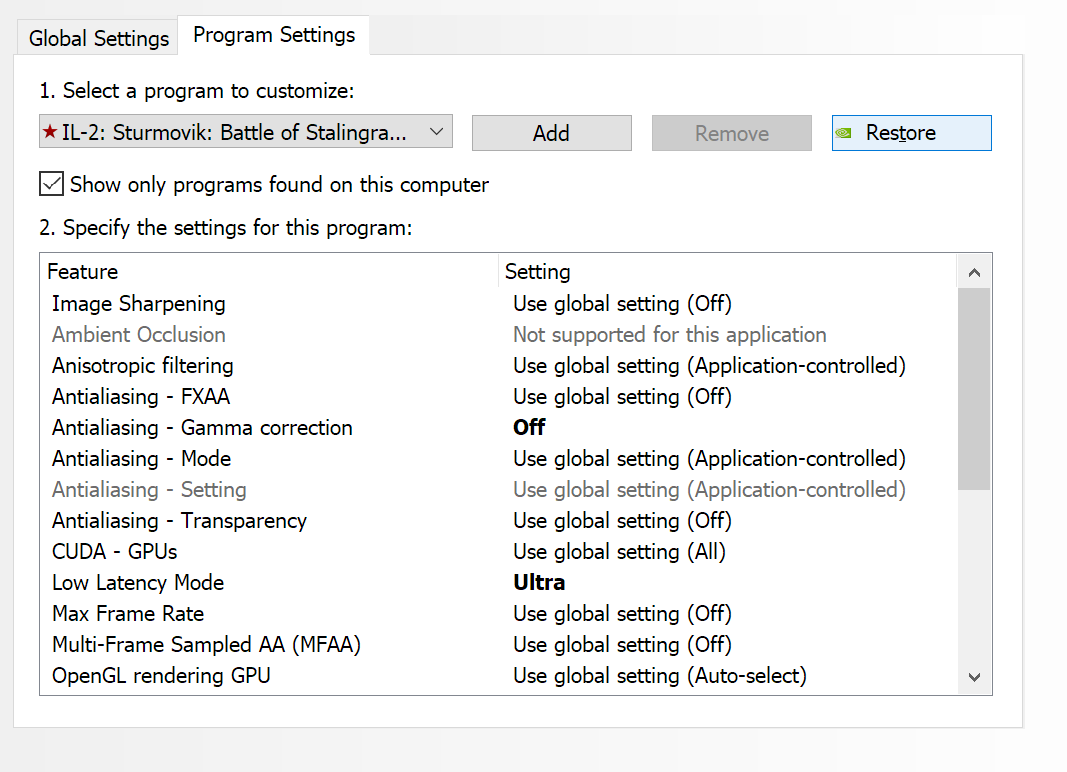This screenshot has height=772, width=1067.
Task: Select the CUDA - GPUs feature
Action: 115,552
